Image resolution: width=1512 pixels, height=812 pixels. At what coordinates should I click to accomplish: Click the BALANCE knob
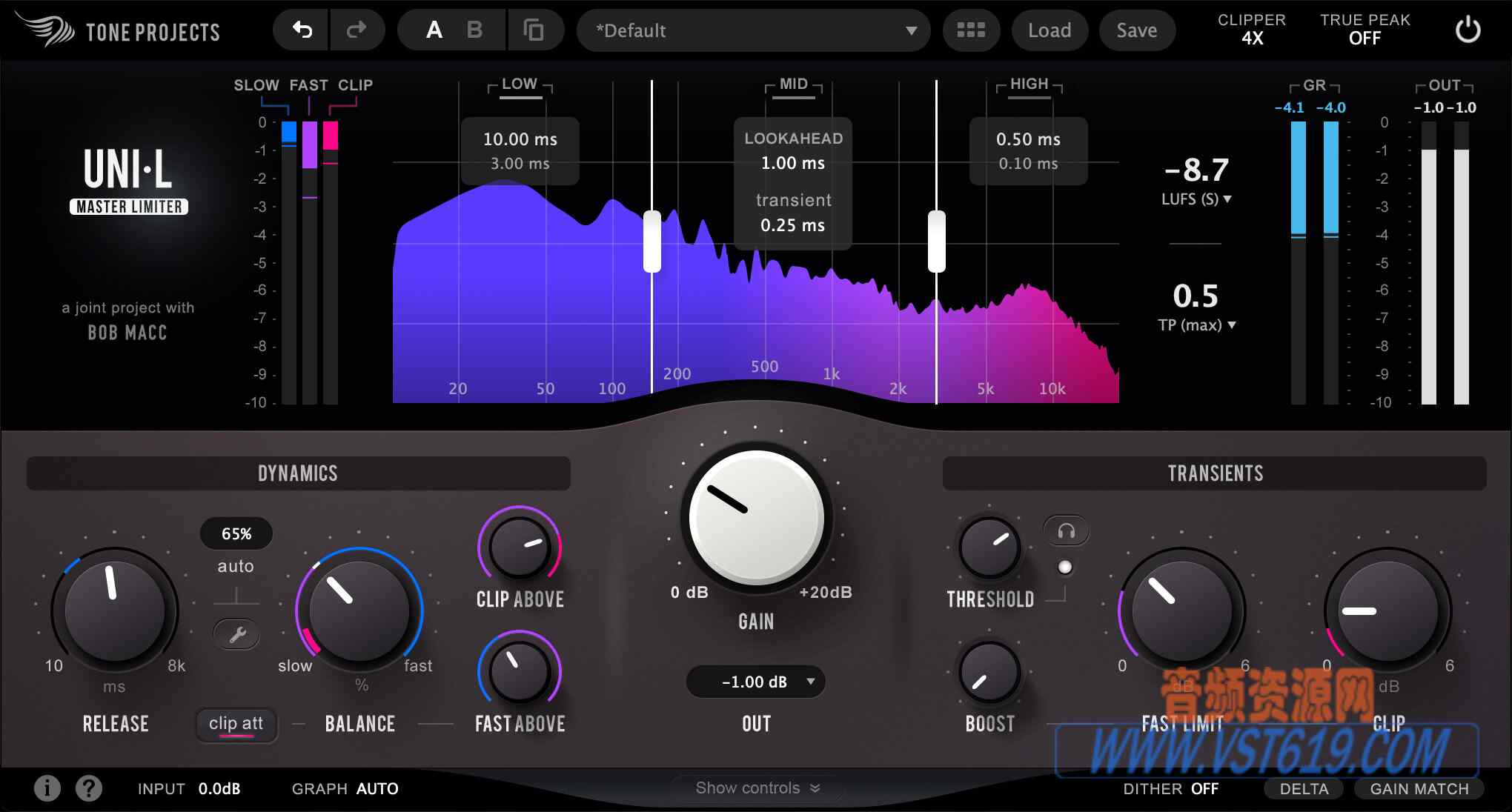click(359, 611)
